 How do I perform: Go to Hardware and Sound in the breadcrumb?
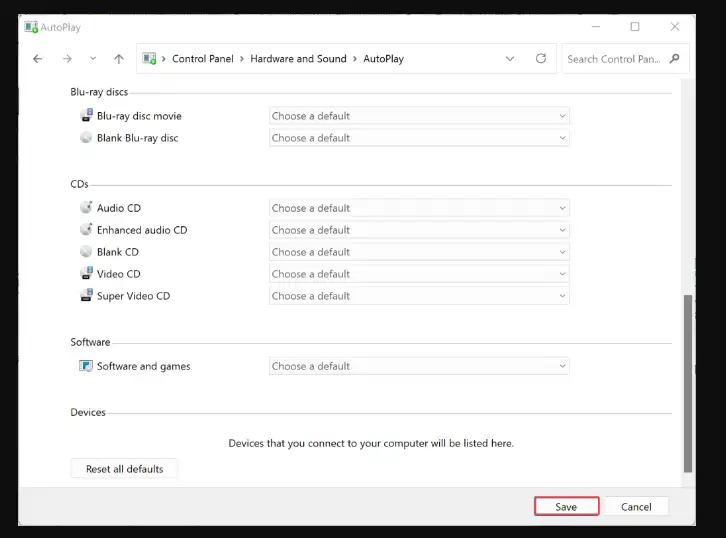coord(298,59)
